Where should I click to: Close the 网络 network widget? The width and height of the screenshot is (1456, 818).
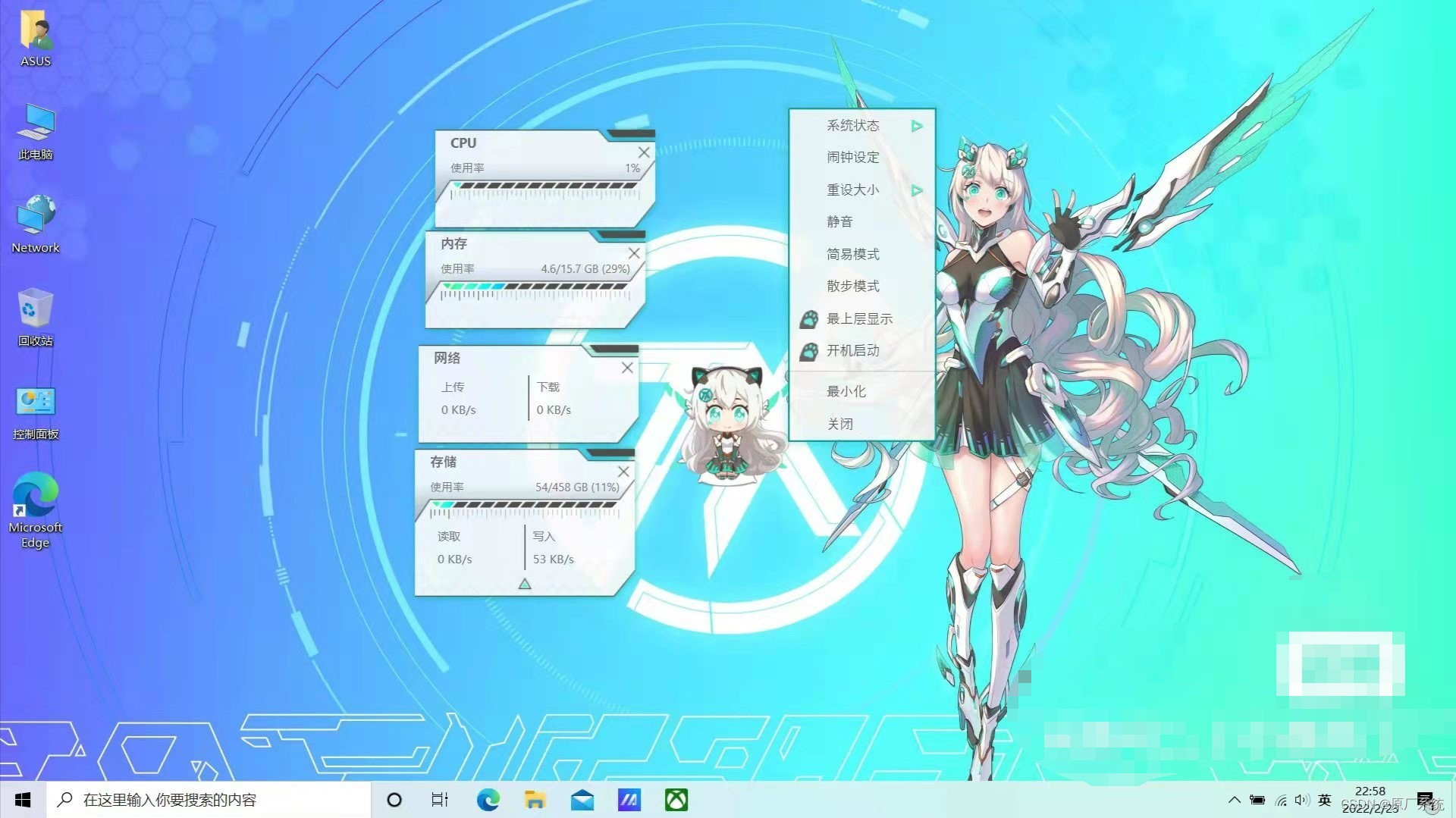tap(627, 368)
